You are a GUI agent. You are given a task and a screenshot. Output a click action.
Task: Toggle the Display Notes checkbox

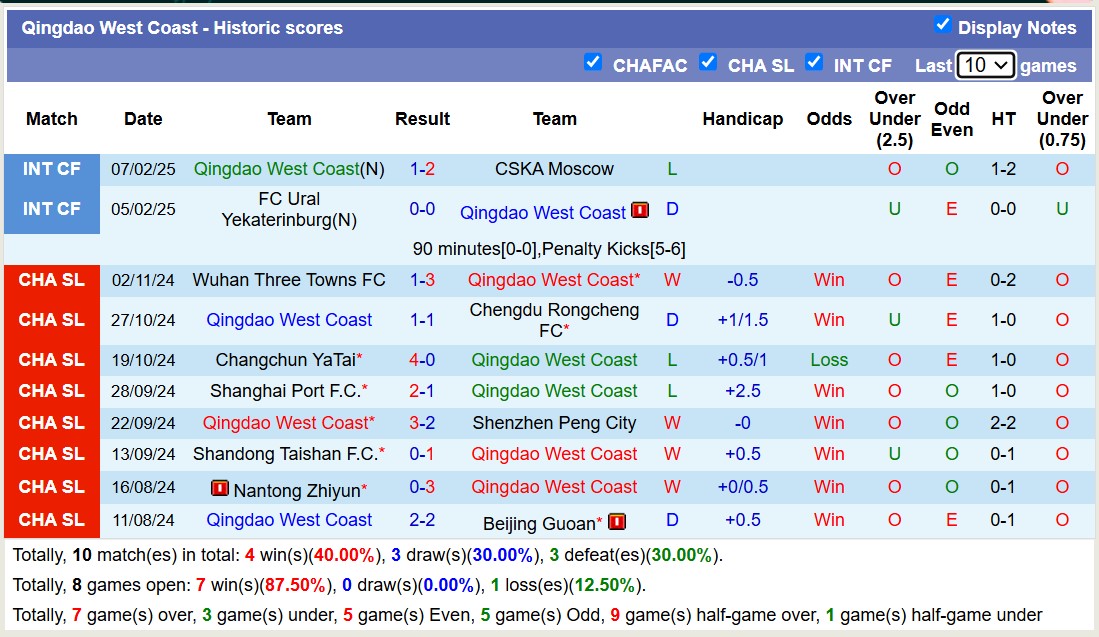(942, 26)
